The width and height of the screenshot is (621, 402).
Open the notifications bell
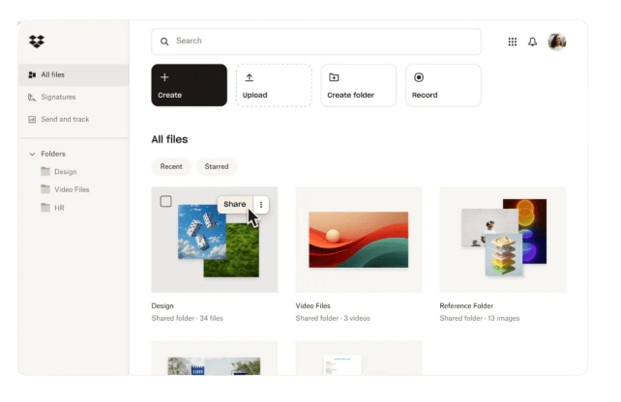532,42
